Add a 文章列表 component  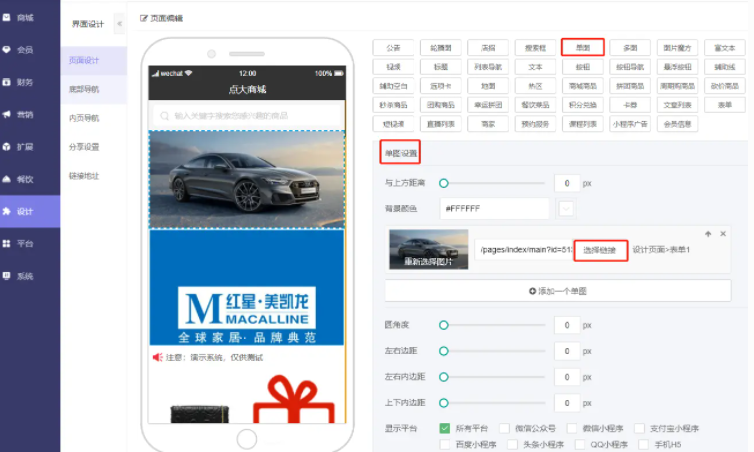tap(677, 105)
